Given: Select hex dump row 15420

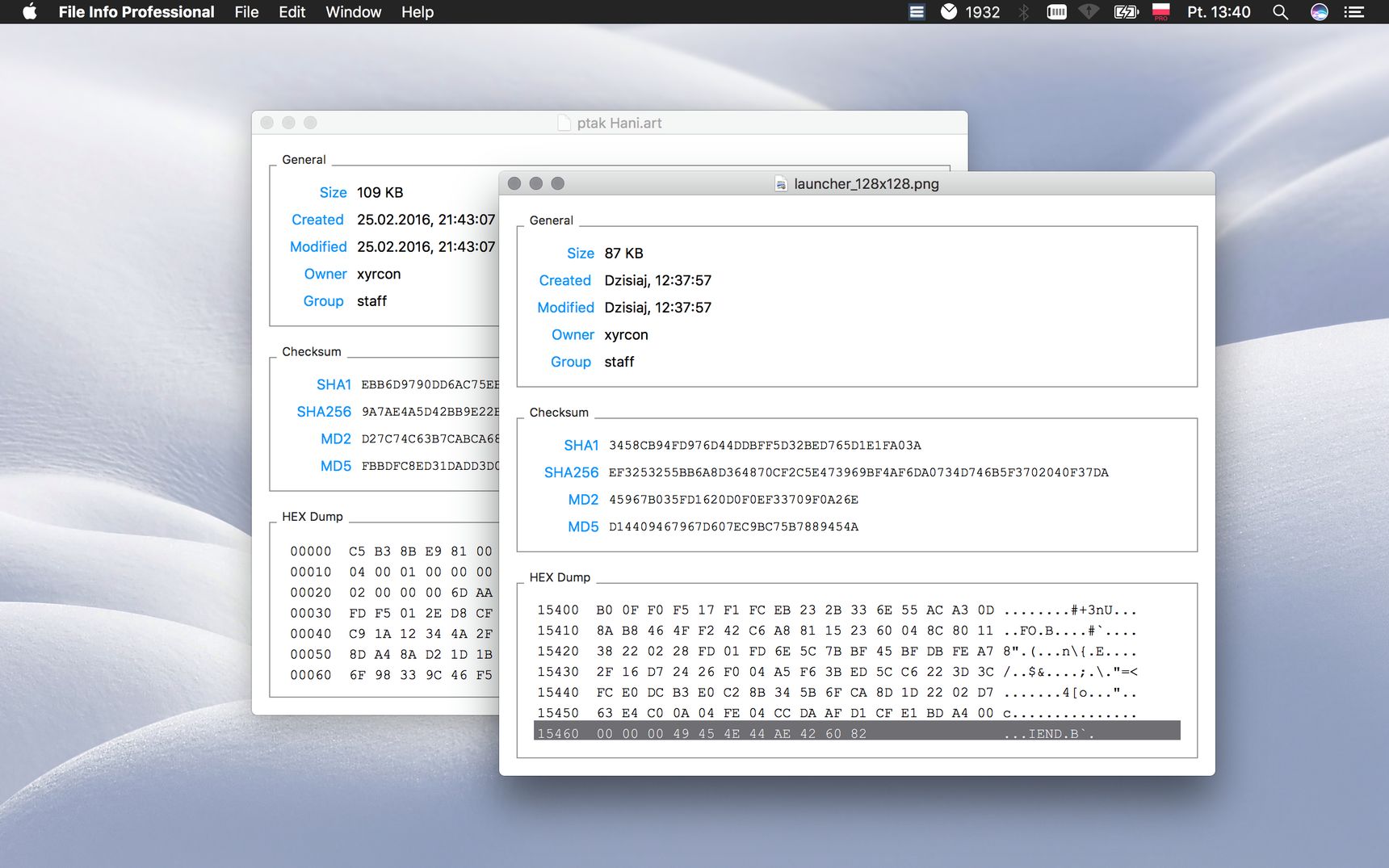Looking at the screenshot, I should (x=857, y=652).
